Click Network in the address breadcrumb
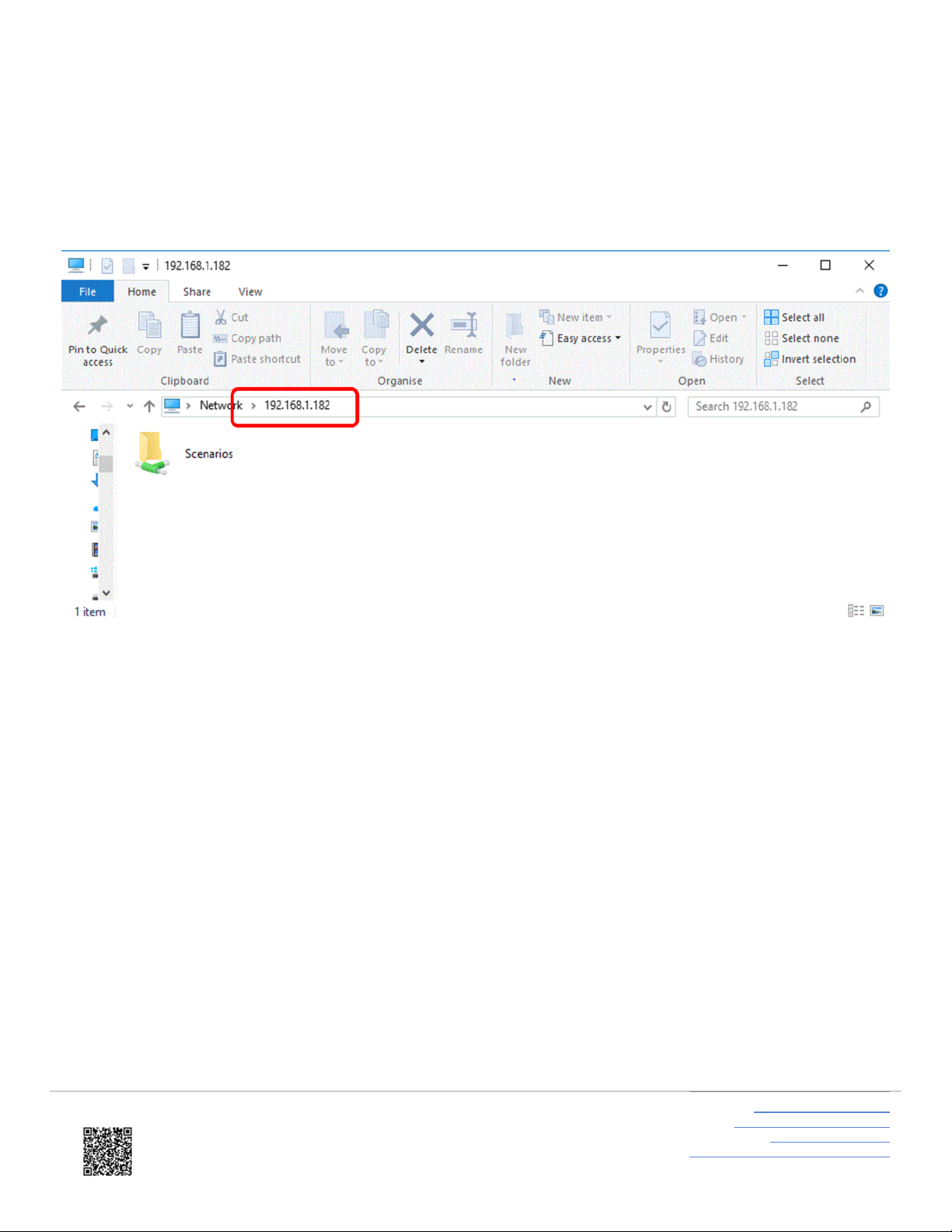 [x=221, y=405]
